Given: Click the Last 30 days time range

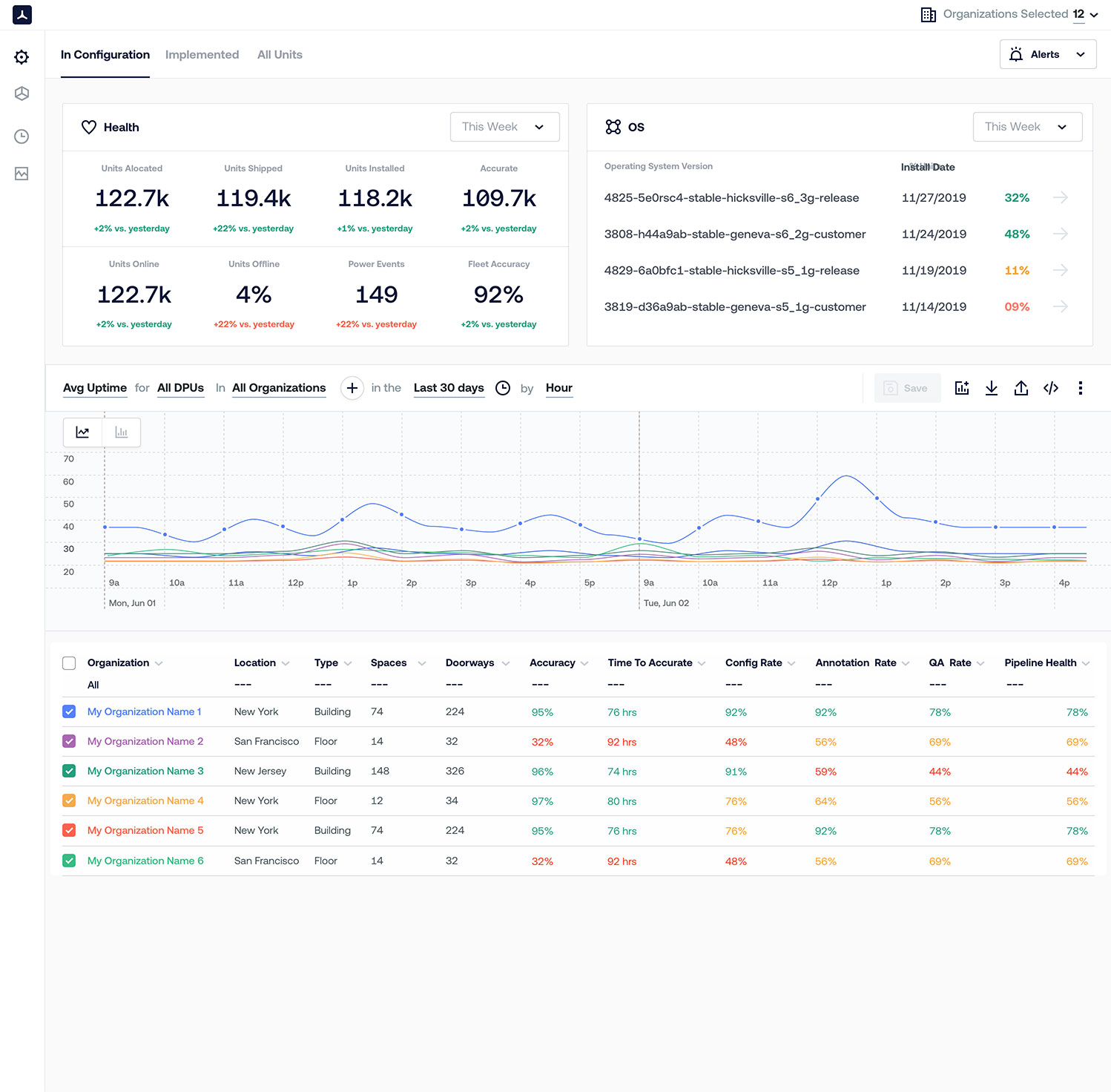Looking at the screenshot, I should 449,388.
